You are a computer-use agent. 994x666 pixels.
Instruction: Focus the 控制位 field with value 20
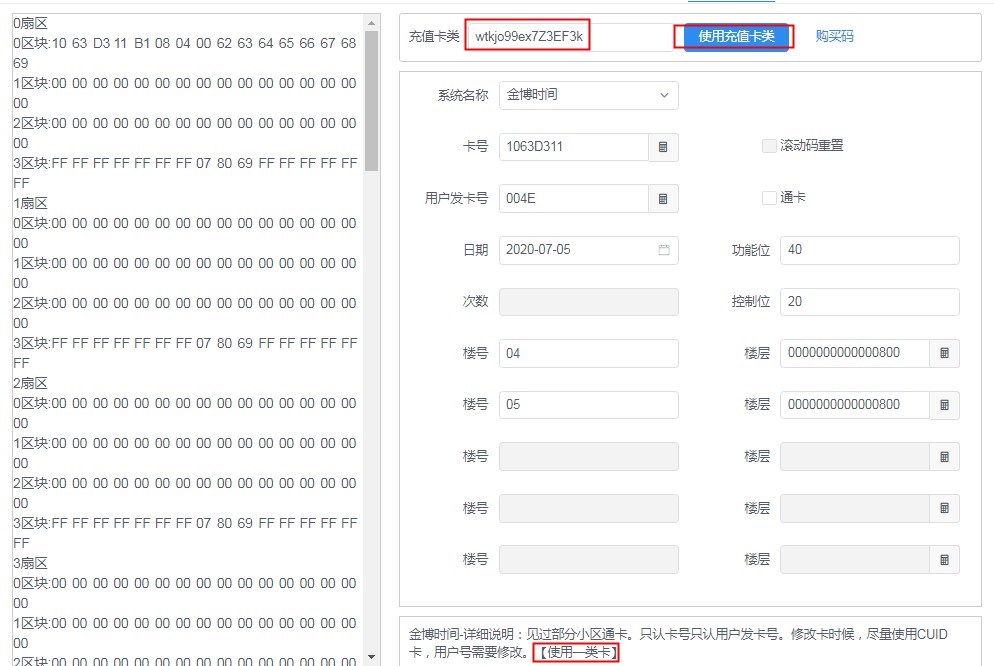(869, 302)
